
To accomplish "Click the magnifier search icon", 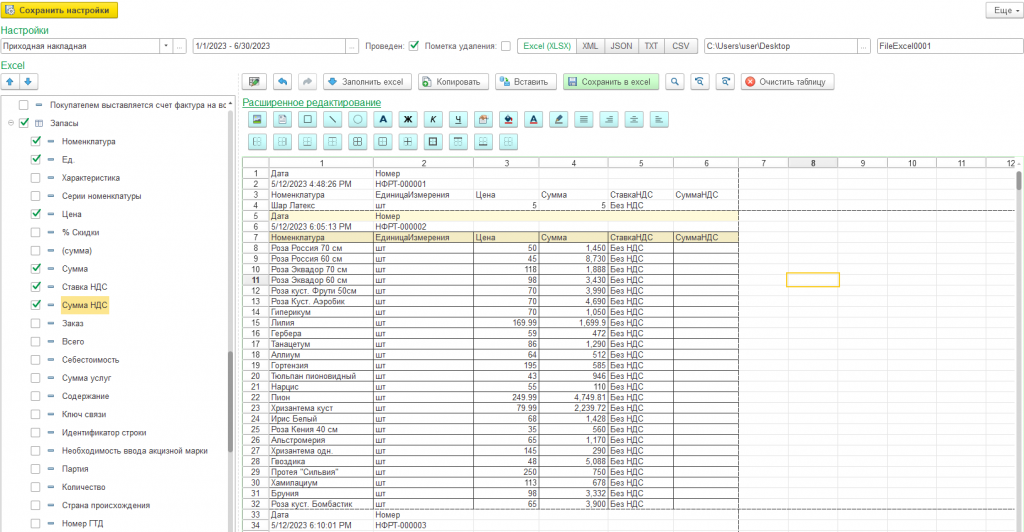I will 676,81.
